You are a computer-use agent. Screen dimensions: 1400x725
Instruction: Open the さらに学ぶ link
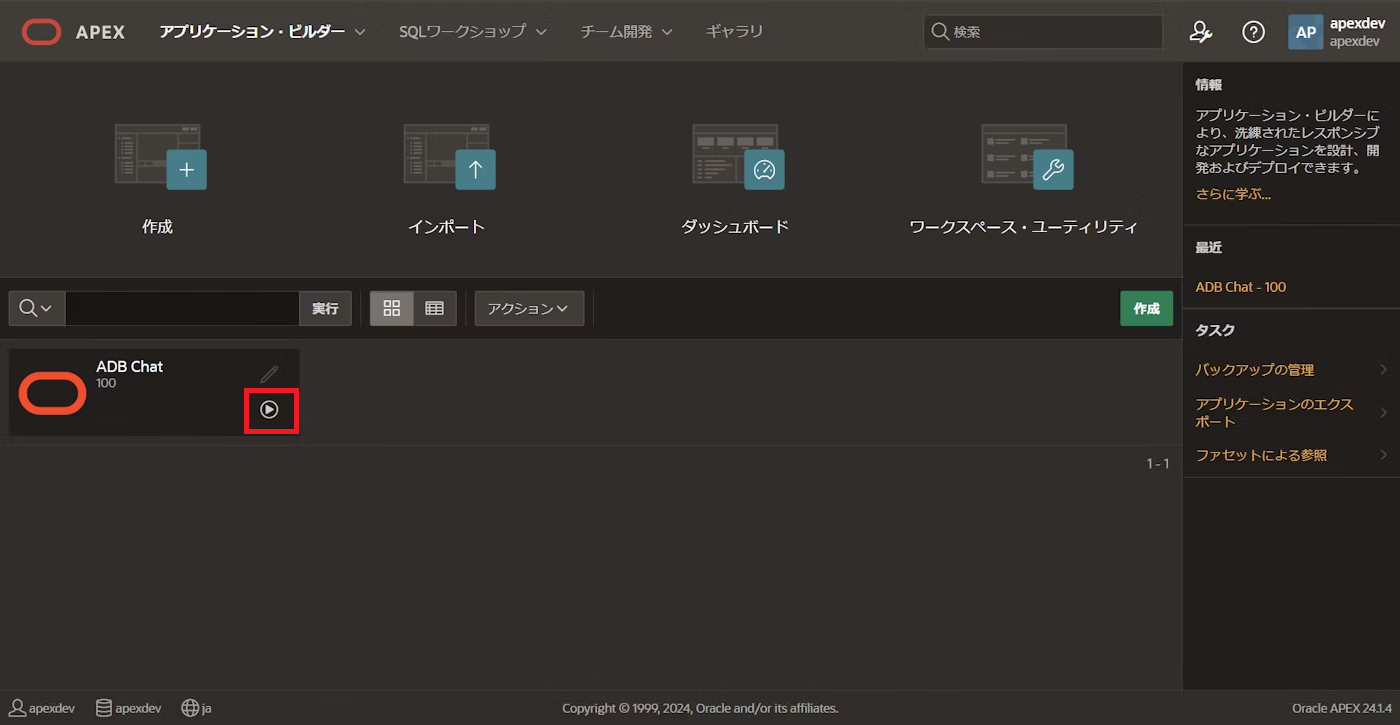(1233, 194)
